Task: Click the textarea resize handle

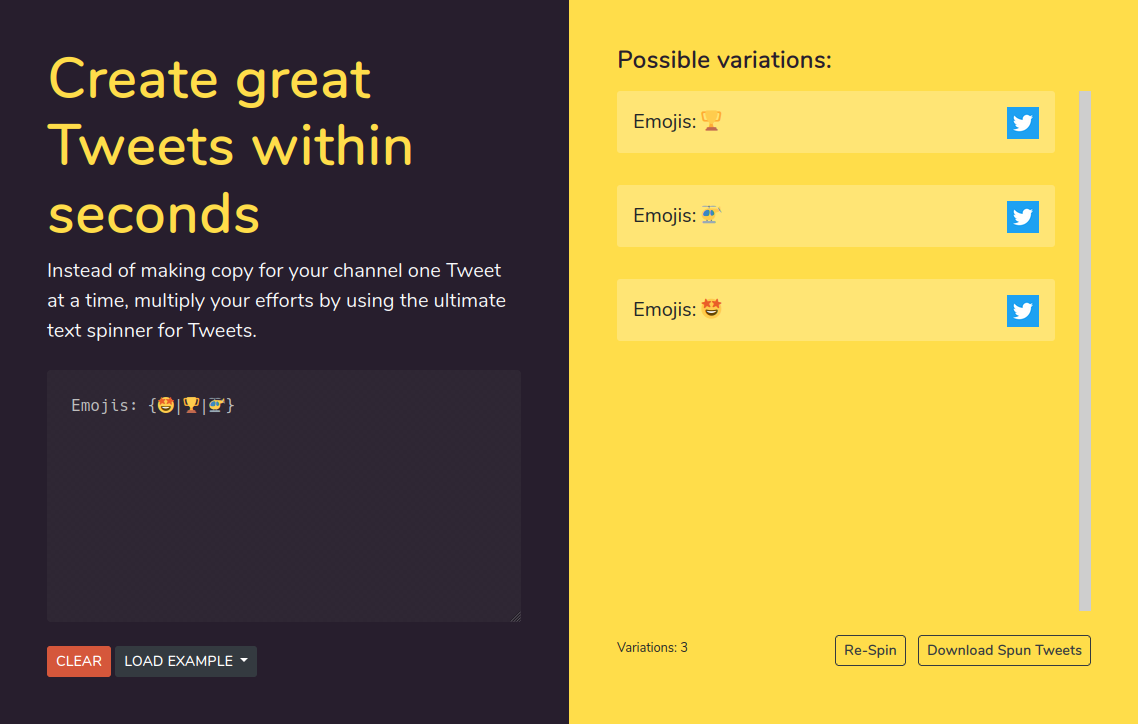Action: click(515, 616)
